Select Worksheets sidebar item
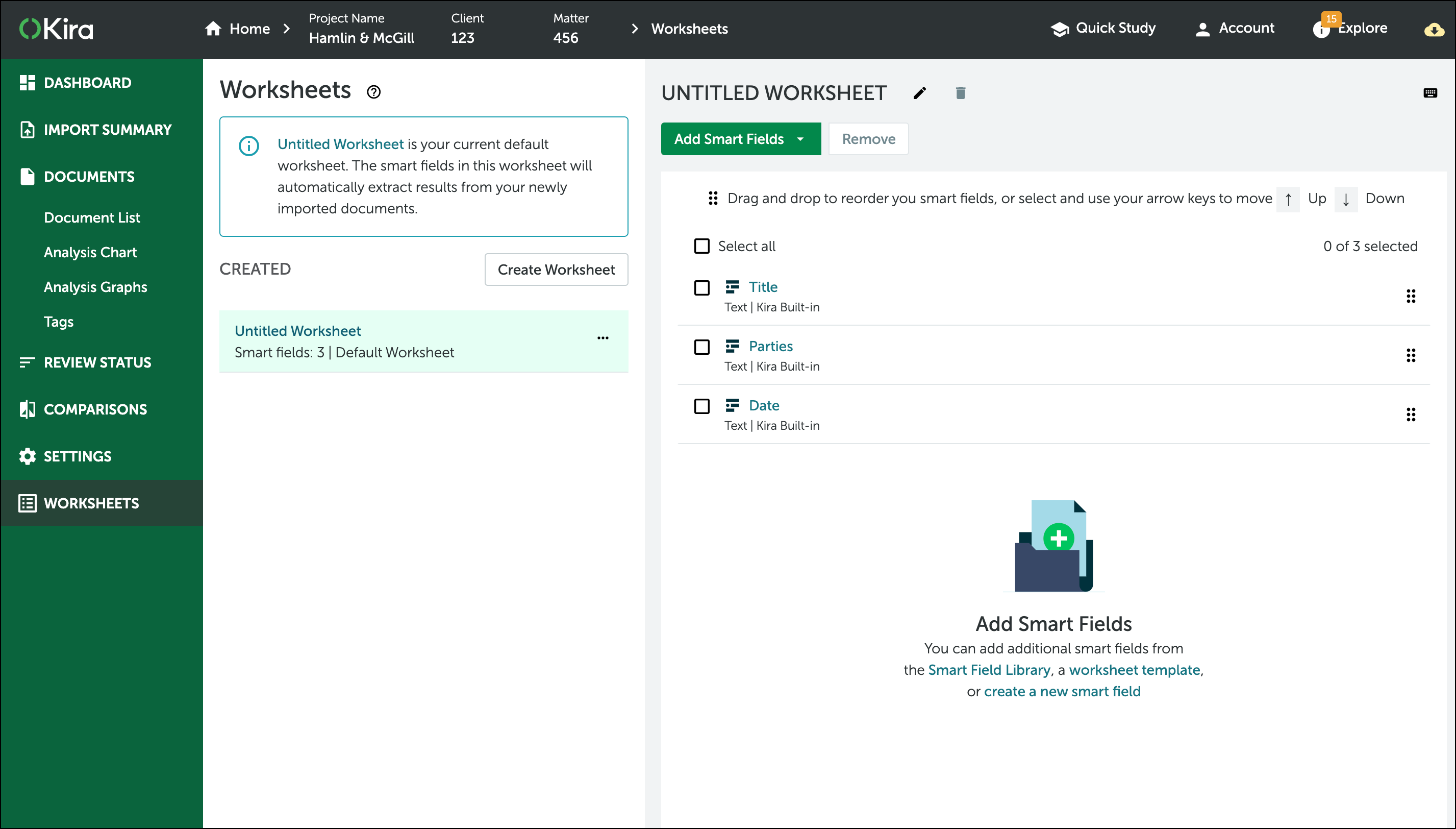 point(102,503)
